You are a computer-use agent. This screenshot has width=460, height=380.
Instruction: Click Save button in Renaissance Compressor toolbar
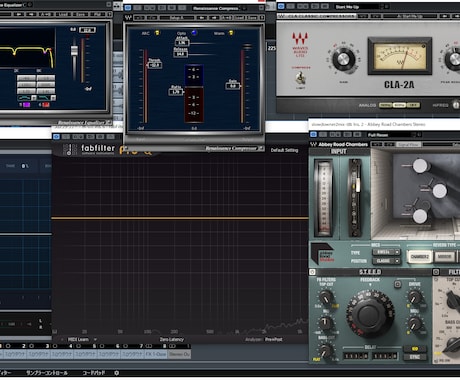pyautogui.click(x=252, y=17)
